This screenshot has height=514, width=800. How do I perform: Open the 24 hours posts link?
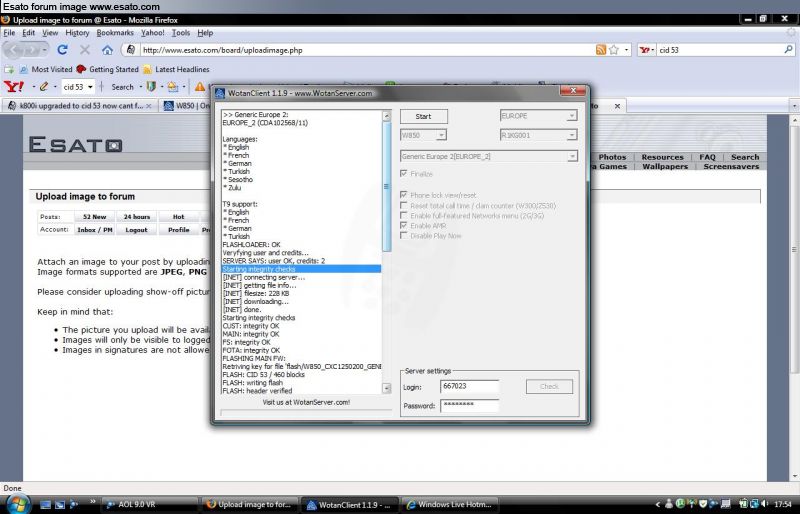137,216
